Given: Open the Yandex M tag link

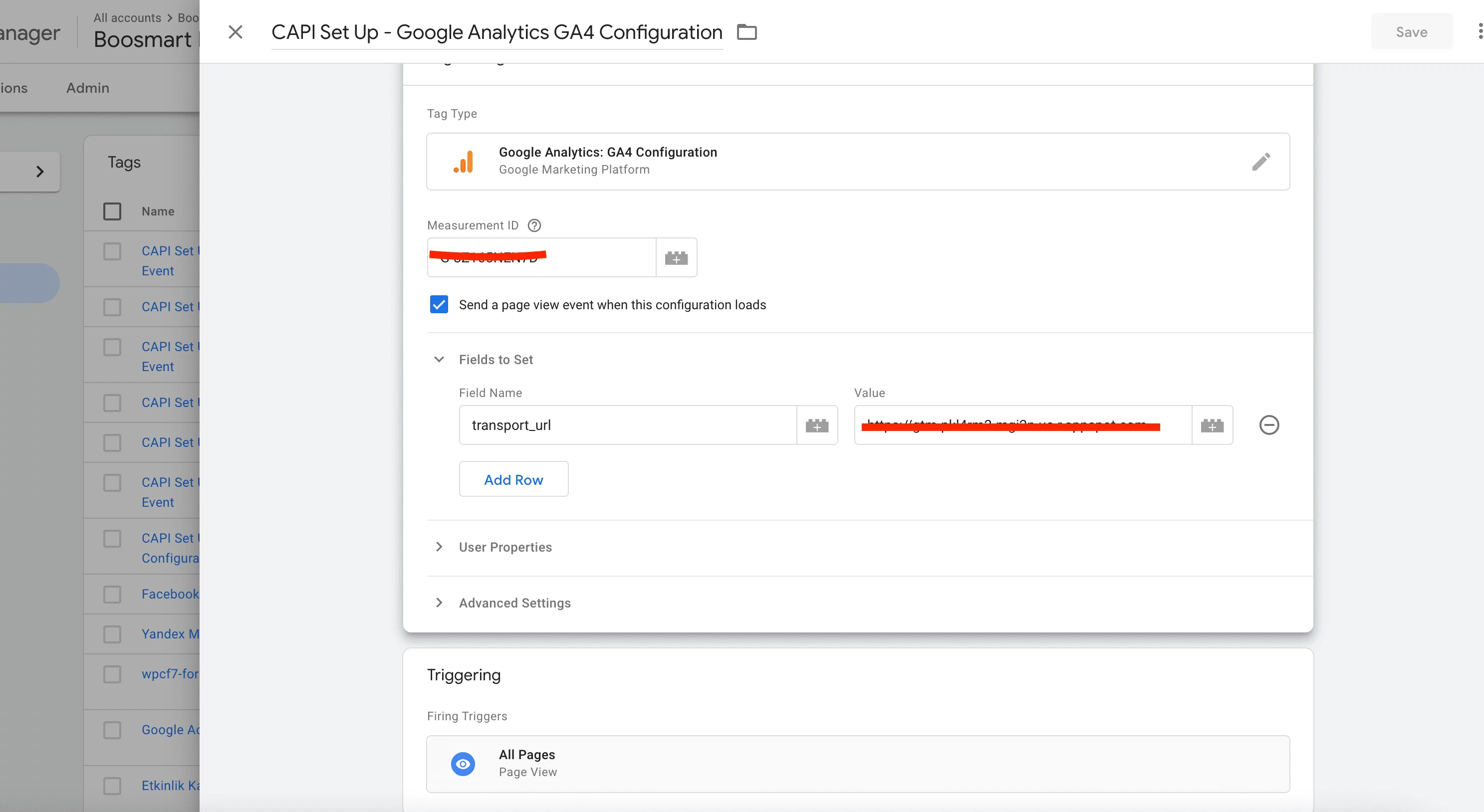Looking at the screenshot, I should (170, 633).
